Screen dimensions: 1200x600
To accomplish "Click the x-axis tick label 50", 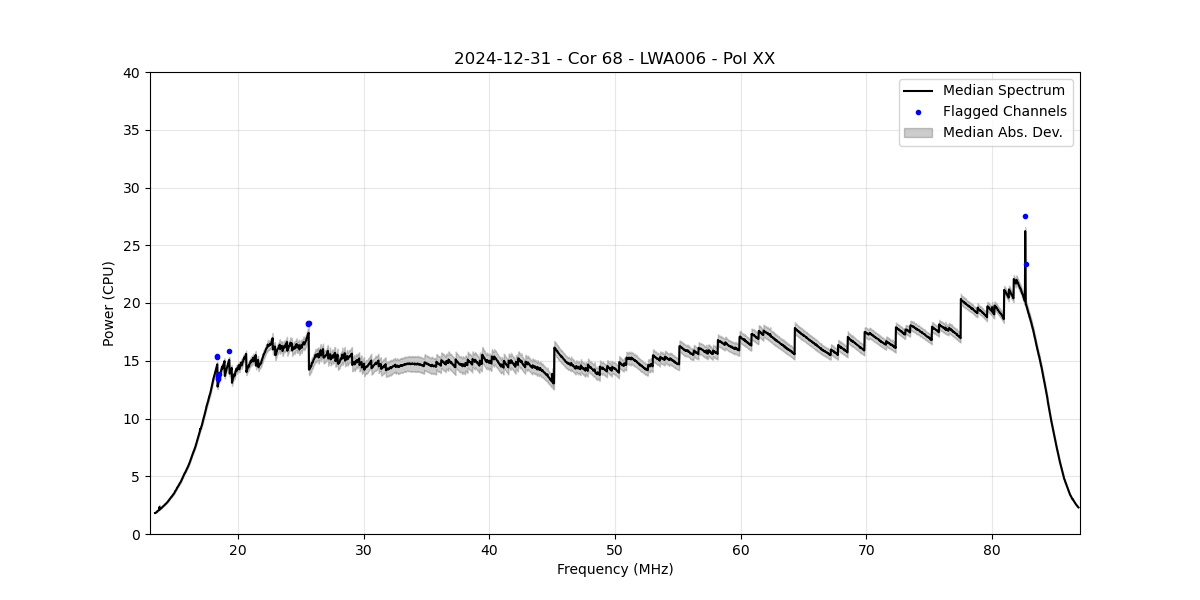I will 615,549.
